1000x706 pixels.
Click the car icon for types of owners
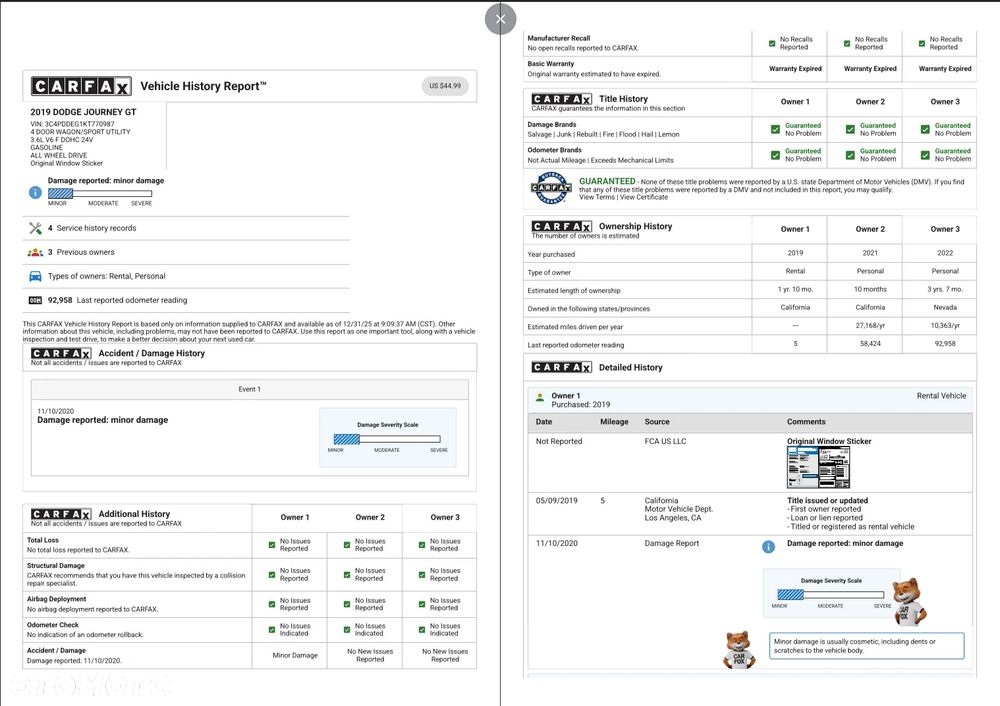pos(35,276)
